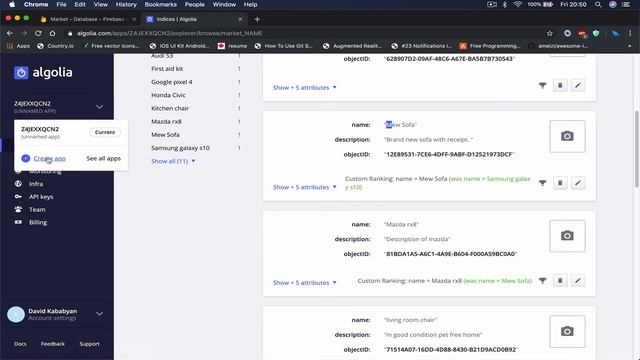Screen dimensions: 640x360
Task: Open the Apps bookmark shortcut
Action: pos(18,46)
